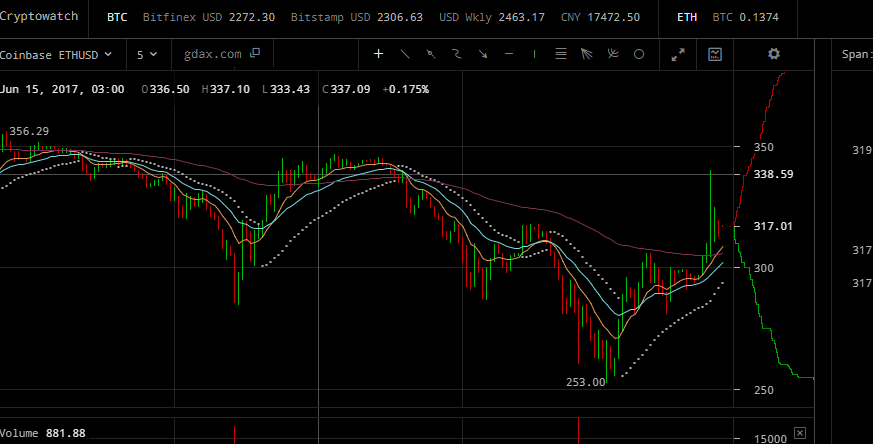873x444 pixels.
Task: Go to the Cryptowatch home link
Action: (x=39, y=16)
